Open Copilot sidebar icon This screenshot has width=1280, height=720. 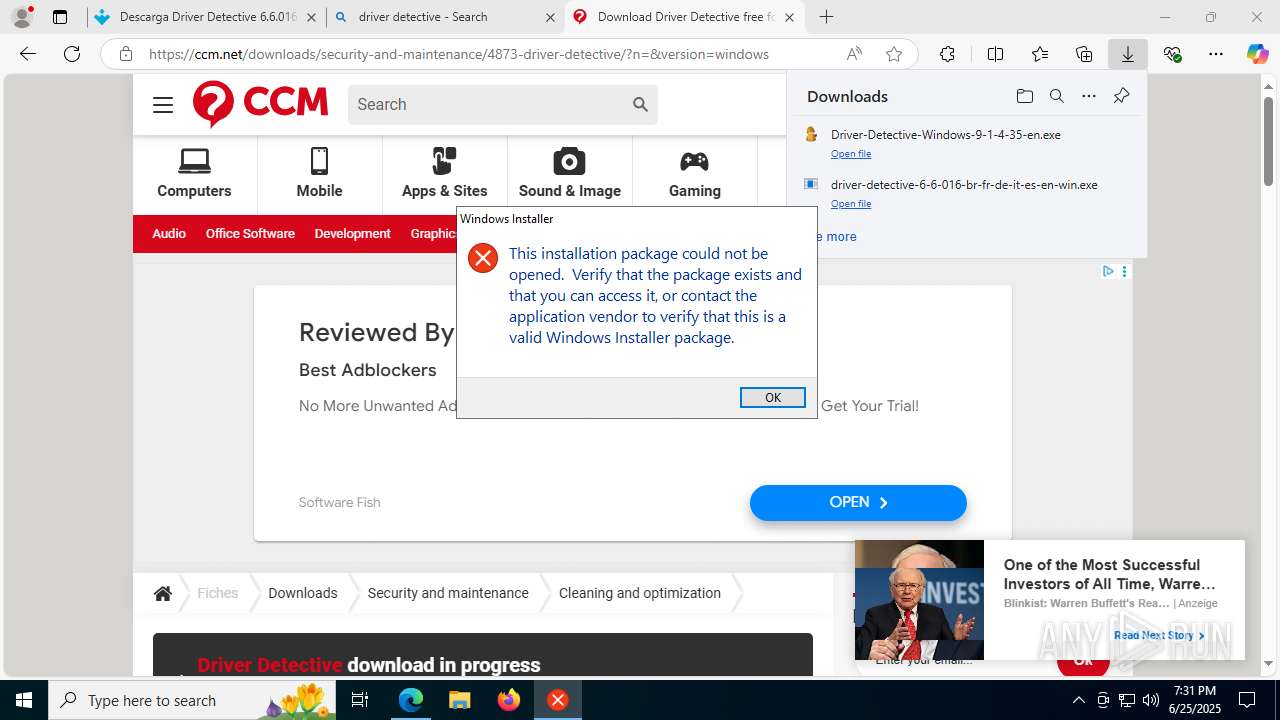click(x=1257, y=54)
